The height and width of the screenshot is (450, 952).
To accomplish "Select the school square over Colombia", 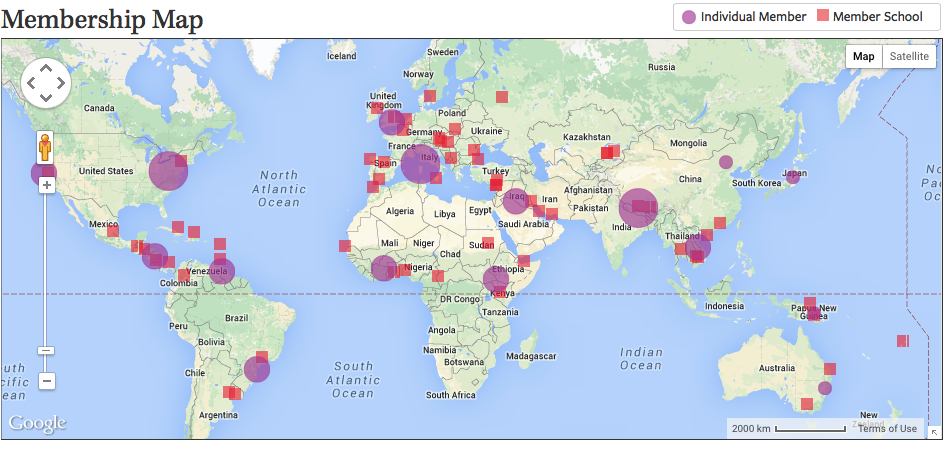I will tap(183, 275).
